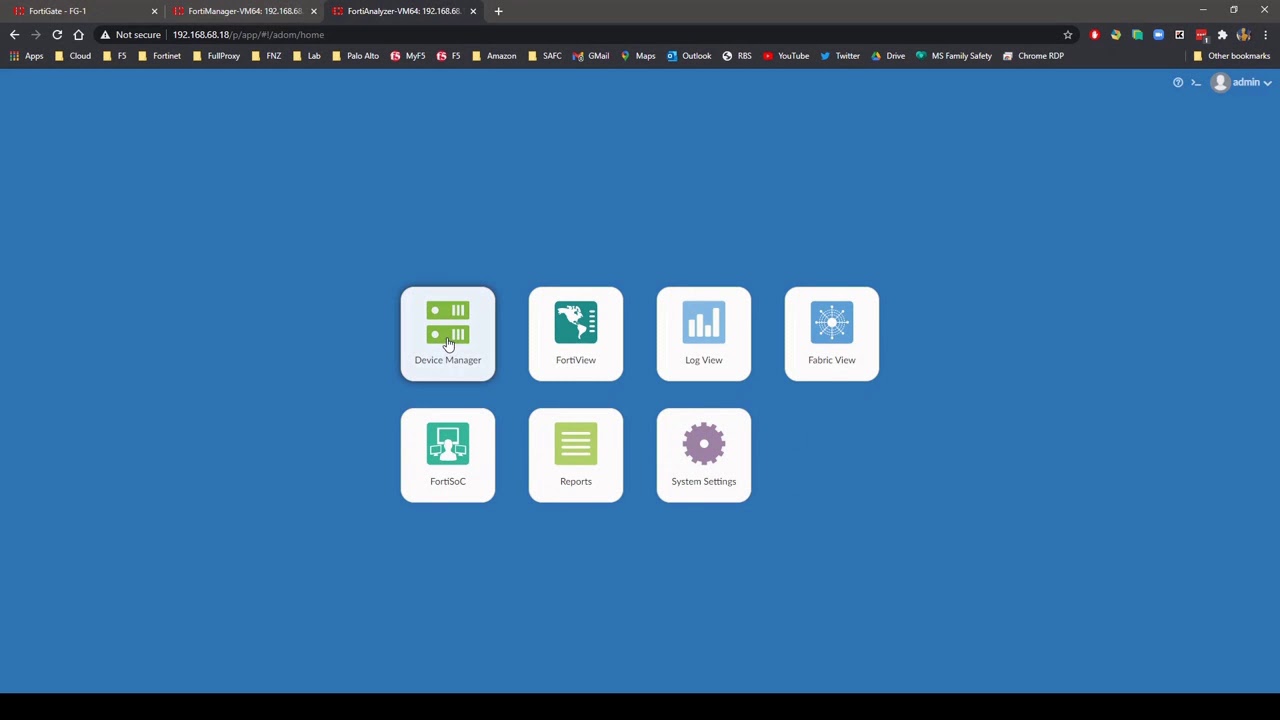Viewport: 1280px width, 720px height.
Task: Open the FullProxy bookmarks folder
Action: [216, 56]
